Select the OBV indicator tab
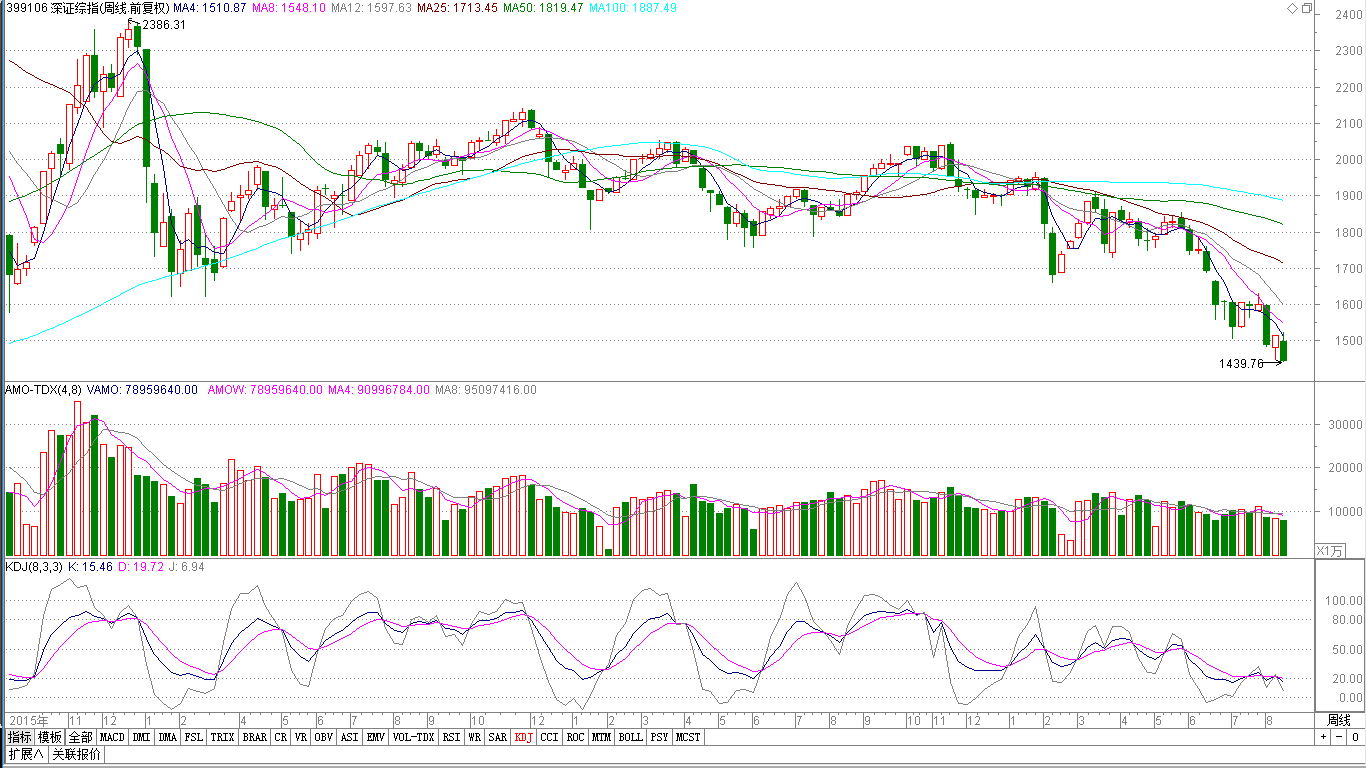The image size is (1366, 768). click(x=324, y=737)
